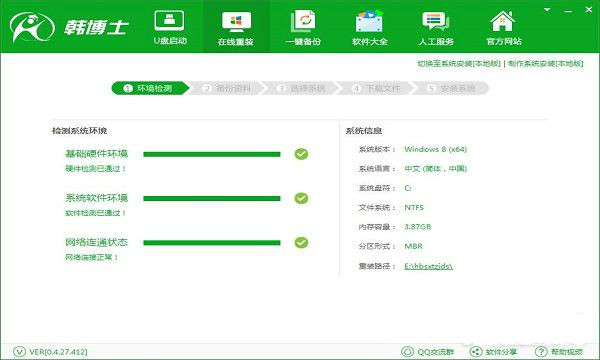600x360 pixels.
Task: Open QQ交流群 icon
Action: pos(407,352)
